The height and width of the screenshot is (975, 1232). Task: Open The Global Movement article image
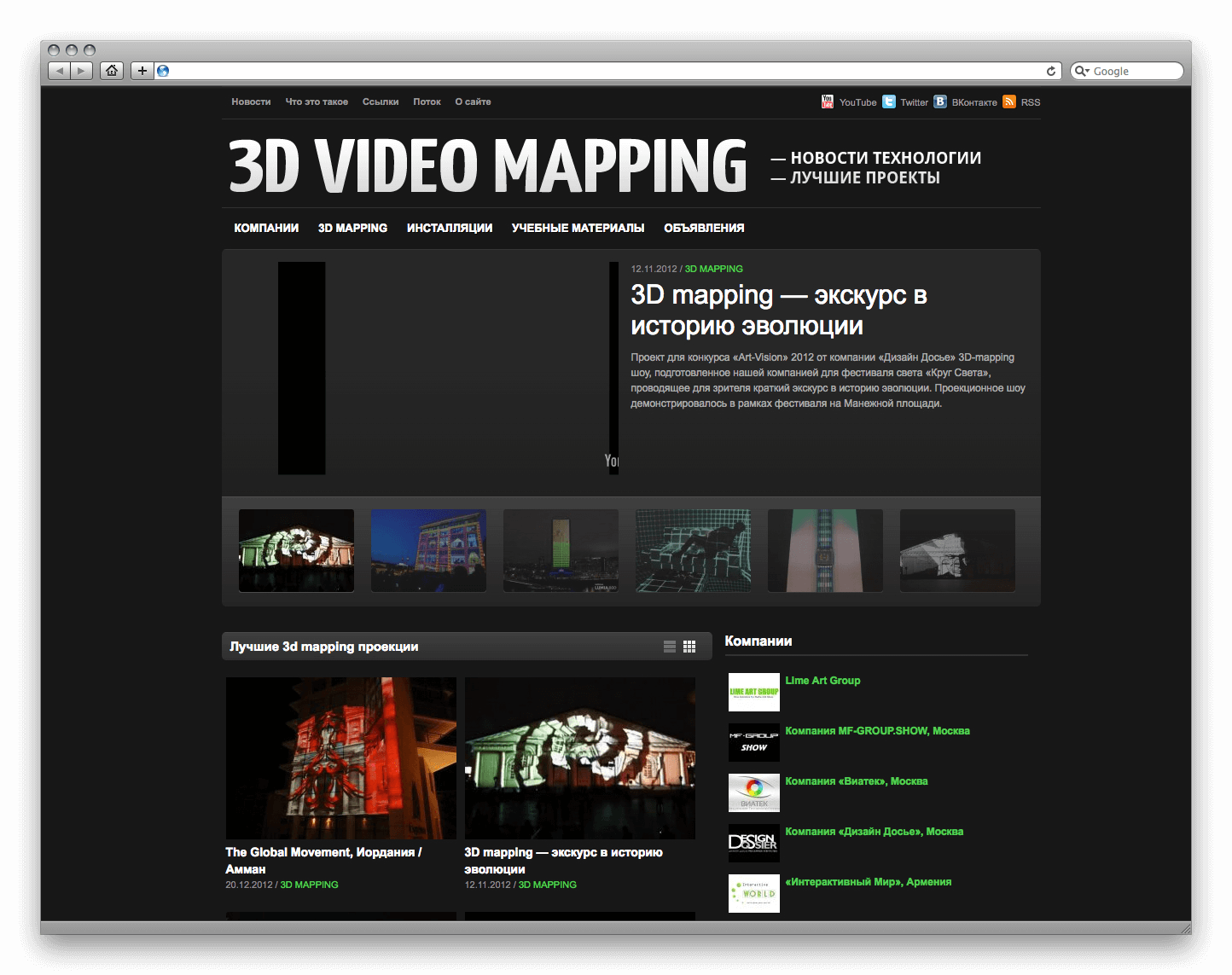(340, 757)
